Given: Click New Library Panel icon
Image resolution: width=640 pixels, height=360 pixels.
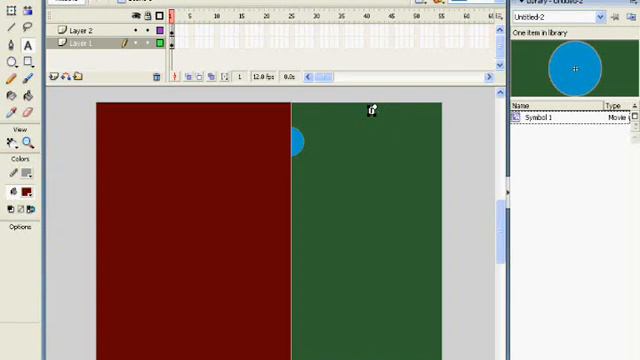Looking at the screenshot, I should coord(631,17).
